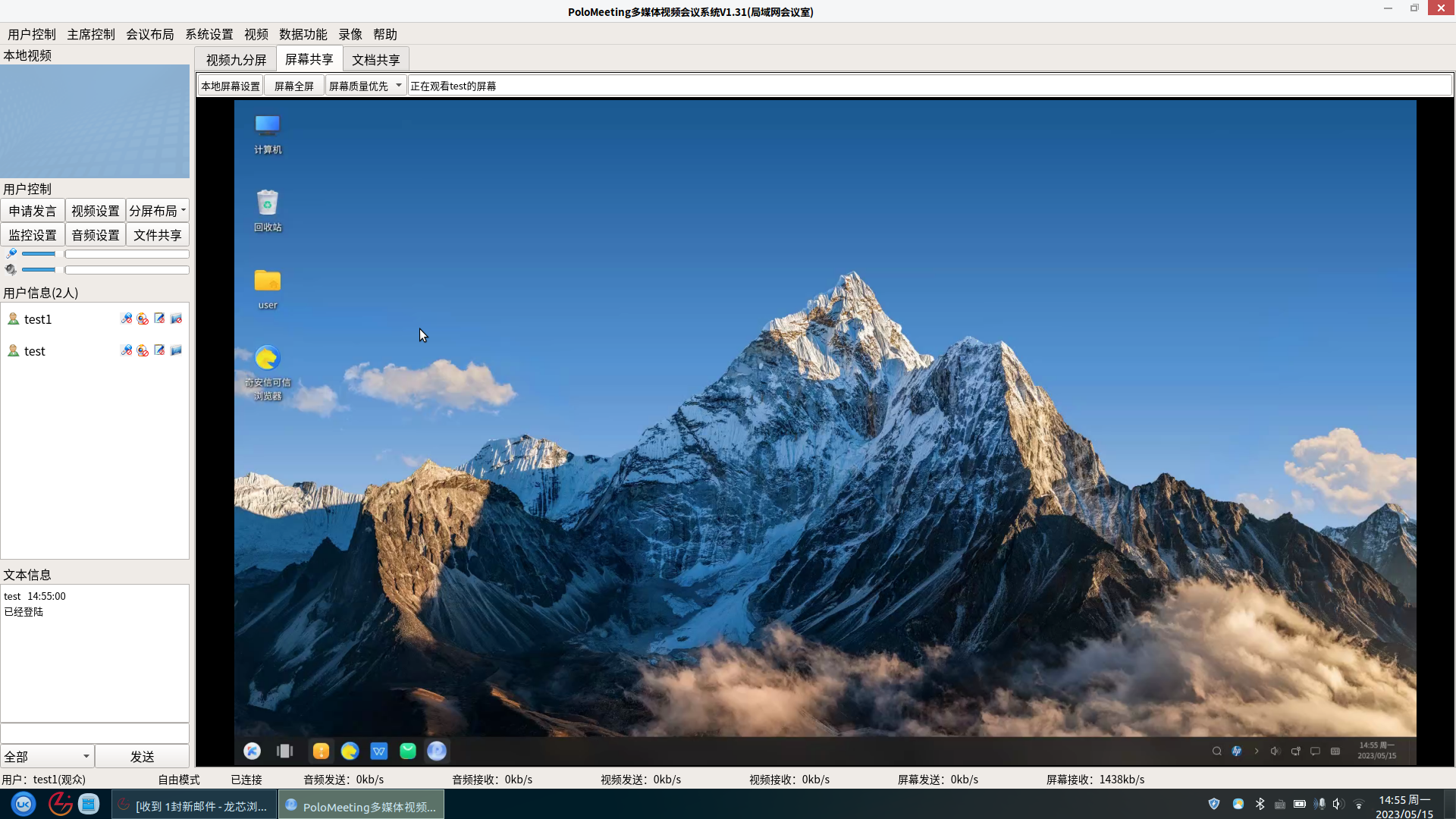Viewport: 1456px width, 819px height.
Task: Click test's whiteboard edit permission icon
Action: pos(159,350)
